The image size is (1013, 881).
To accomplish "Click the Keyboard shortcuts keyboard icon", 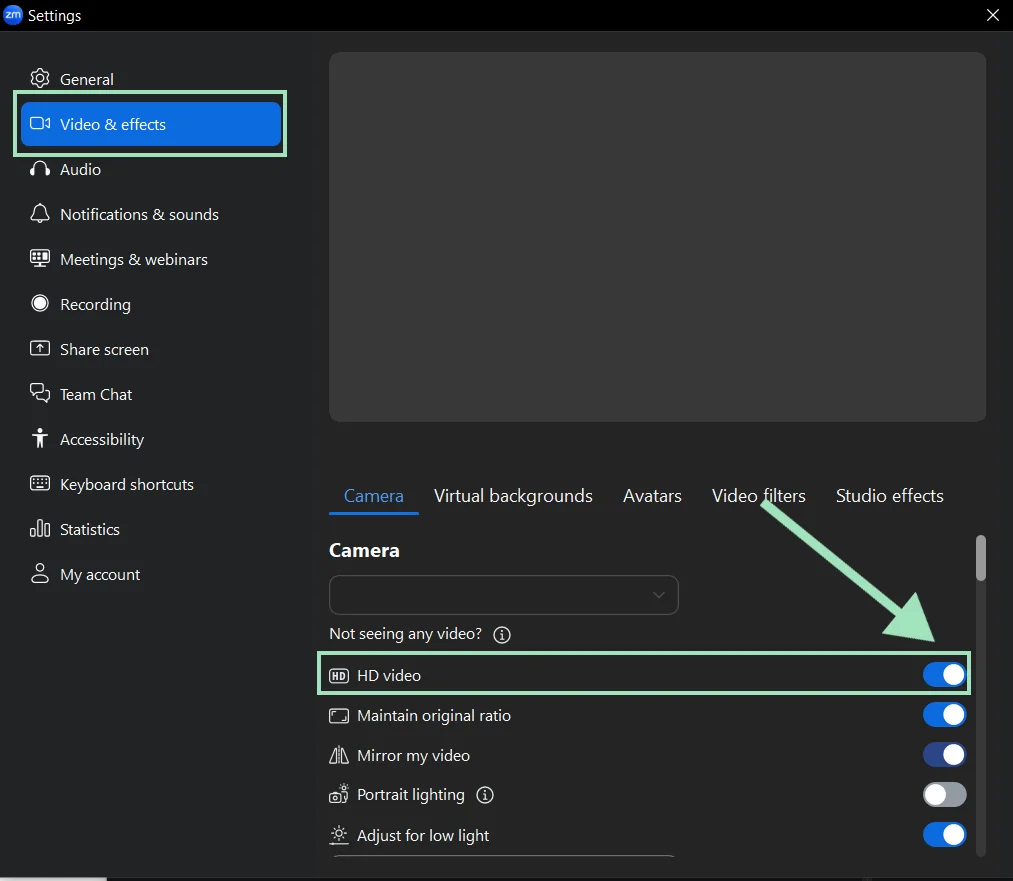I will (39, 484).
